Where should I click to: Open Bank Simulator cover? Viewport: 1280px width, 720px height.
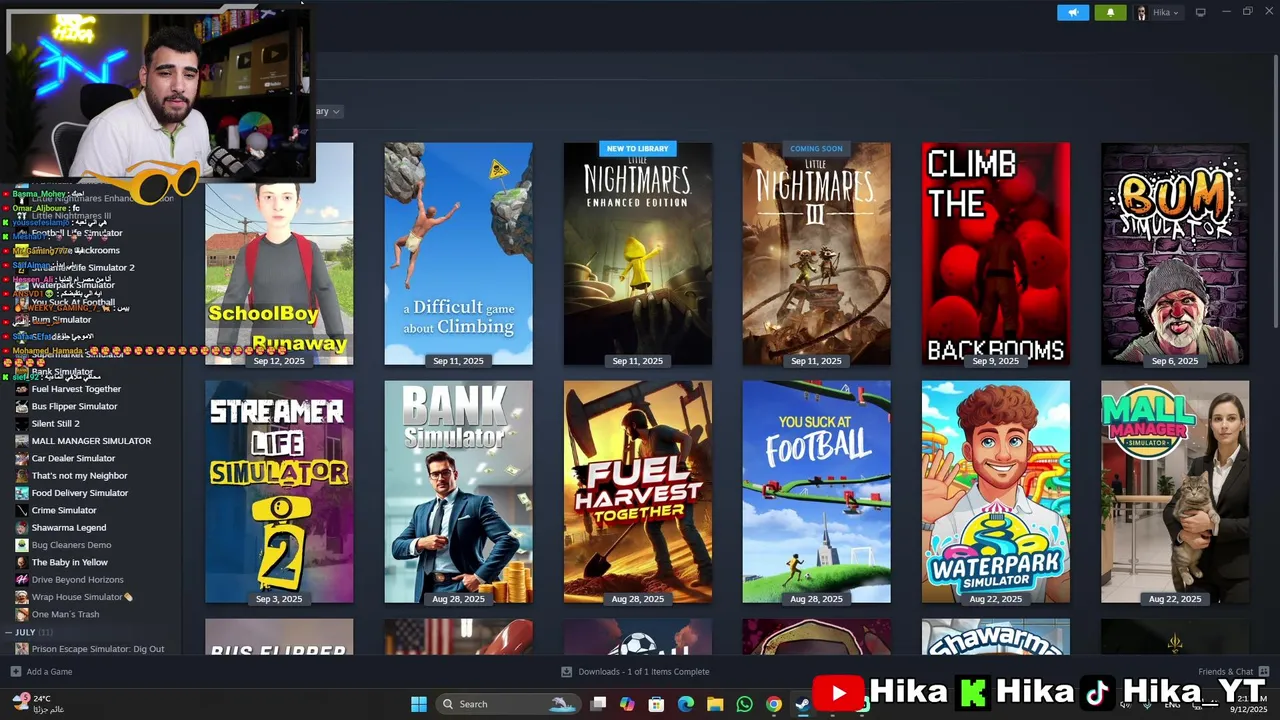(459, 492)
